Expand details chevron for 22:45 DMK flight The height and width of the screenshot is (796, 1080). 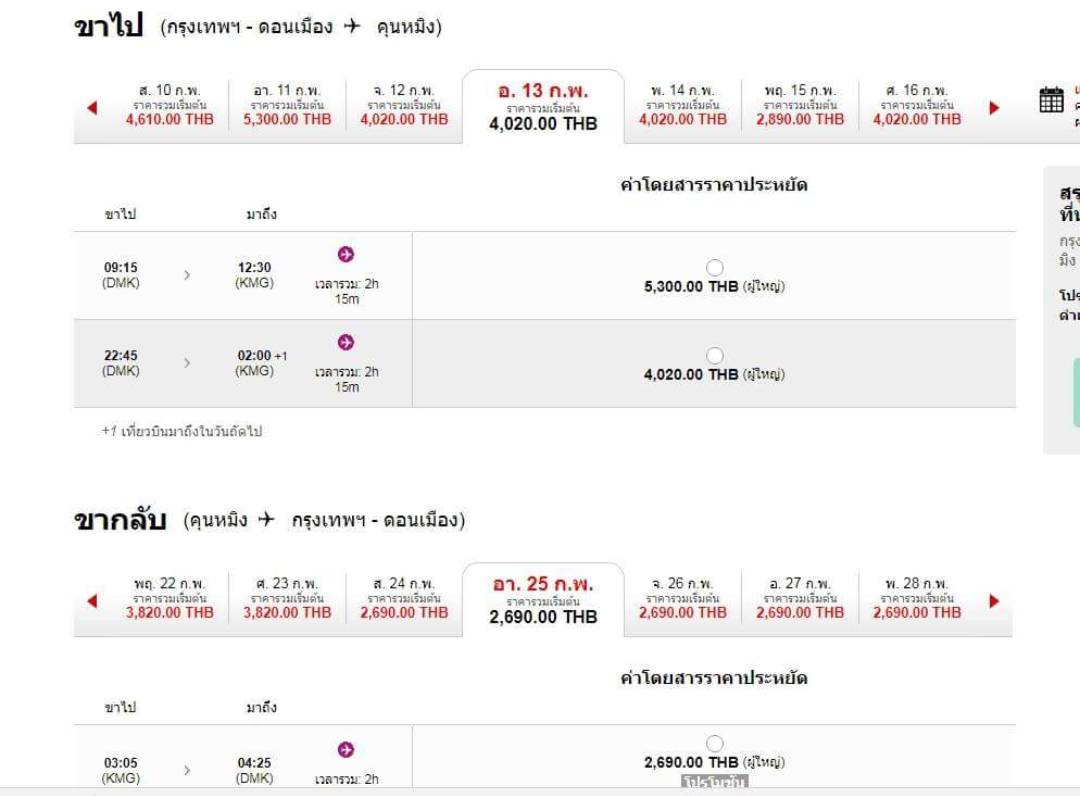187,363
